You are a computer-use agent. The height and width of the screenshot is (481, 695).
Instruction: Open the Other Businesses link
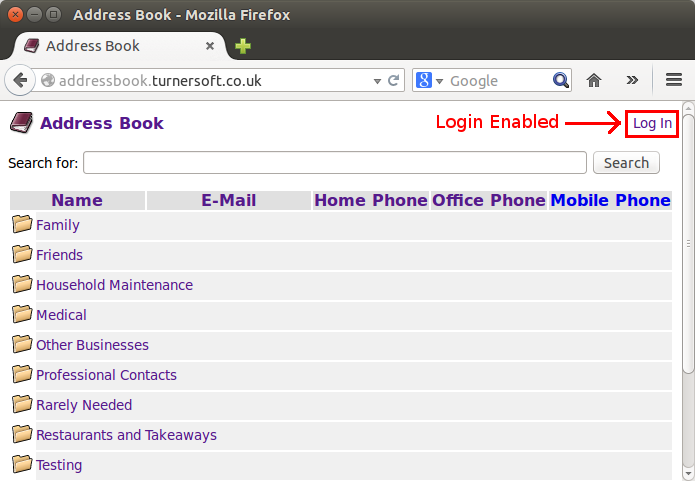click(92, 345)
